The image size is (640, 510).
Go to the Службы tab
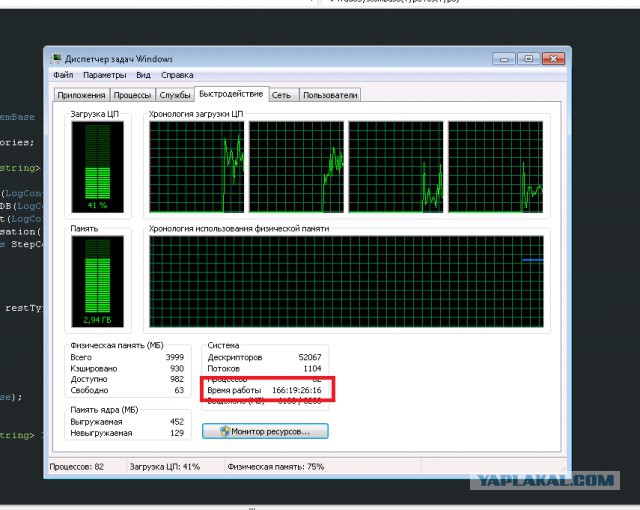pos(175,95)
